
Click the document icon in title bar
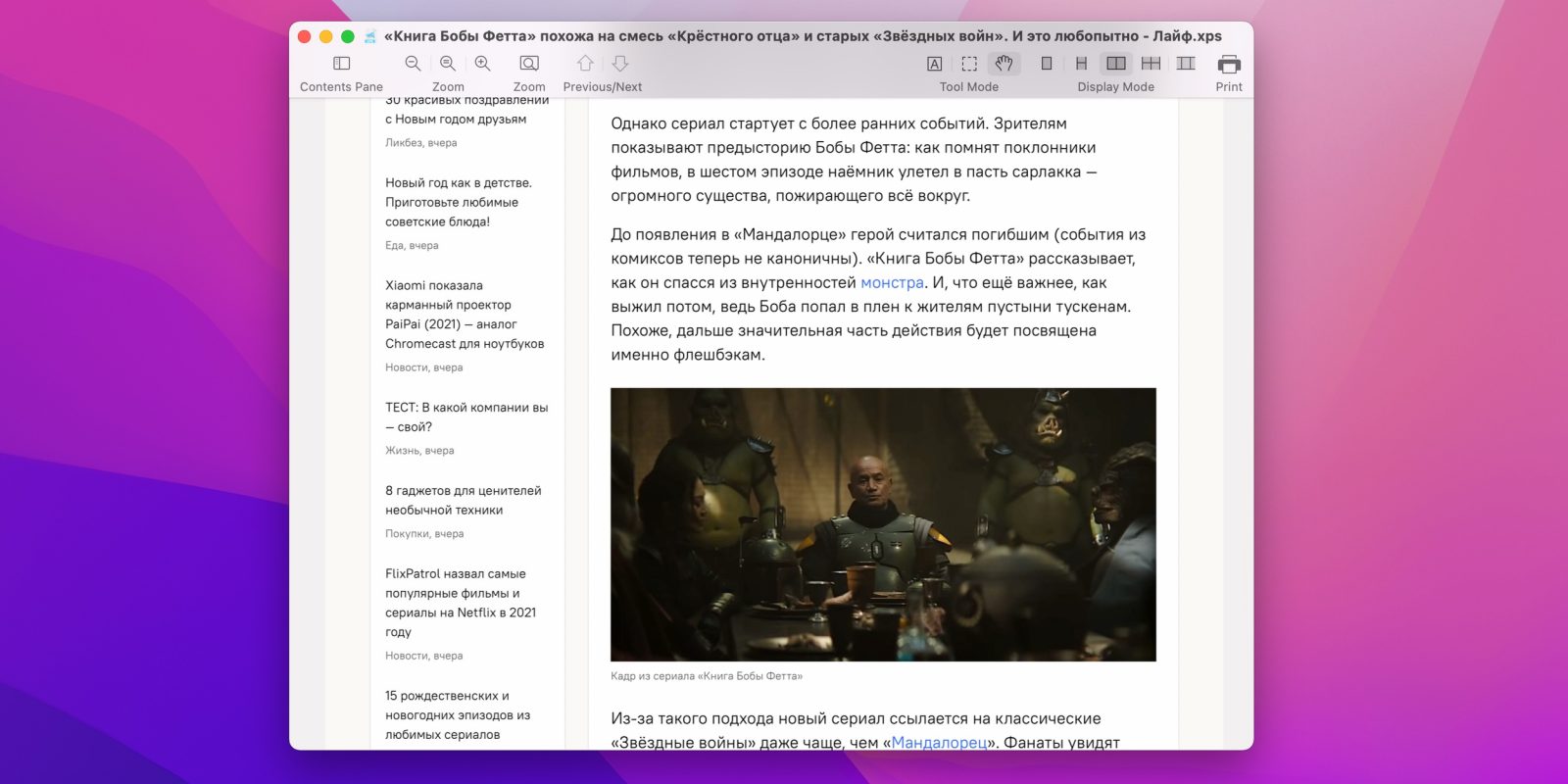[369, 36]
